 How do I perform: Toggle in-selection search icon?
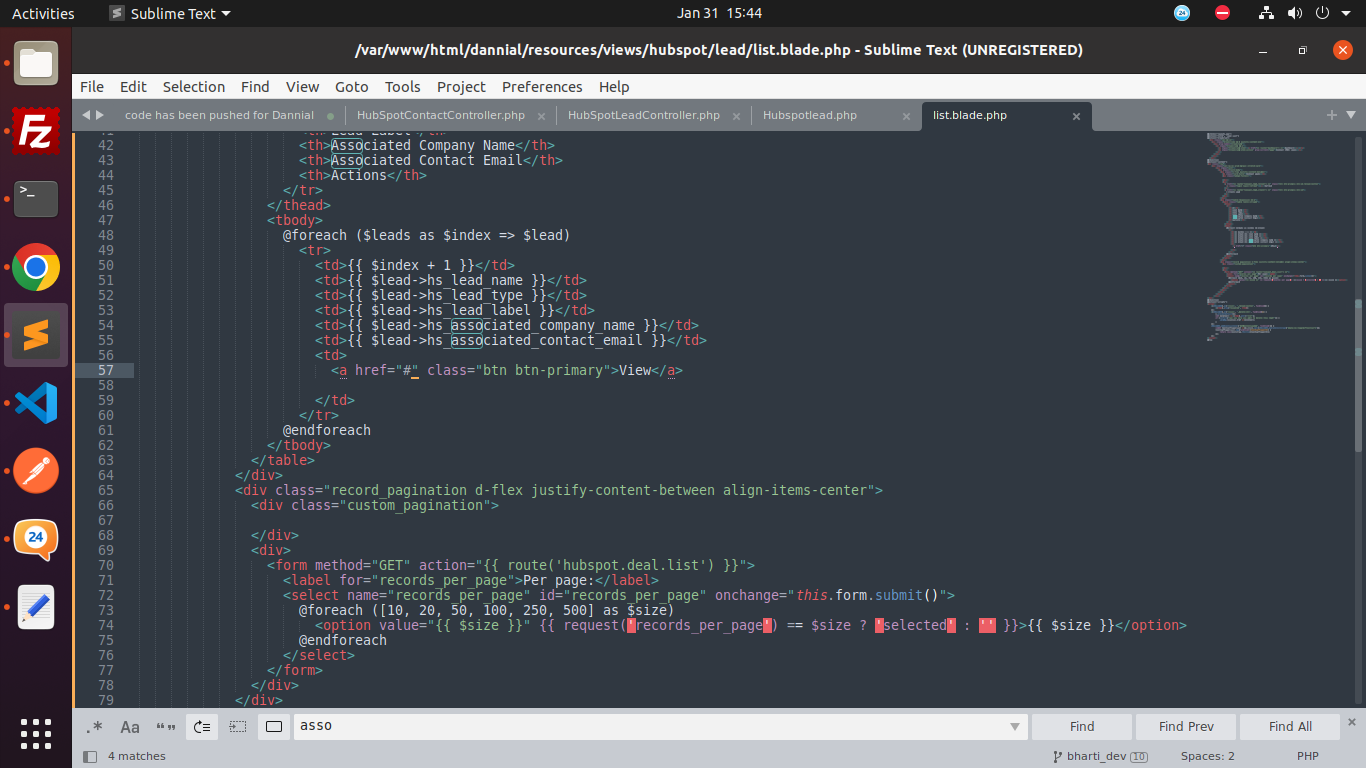(237, 727)
